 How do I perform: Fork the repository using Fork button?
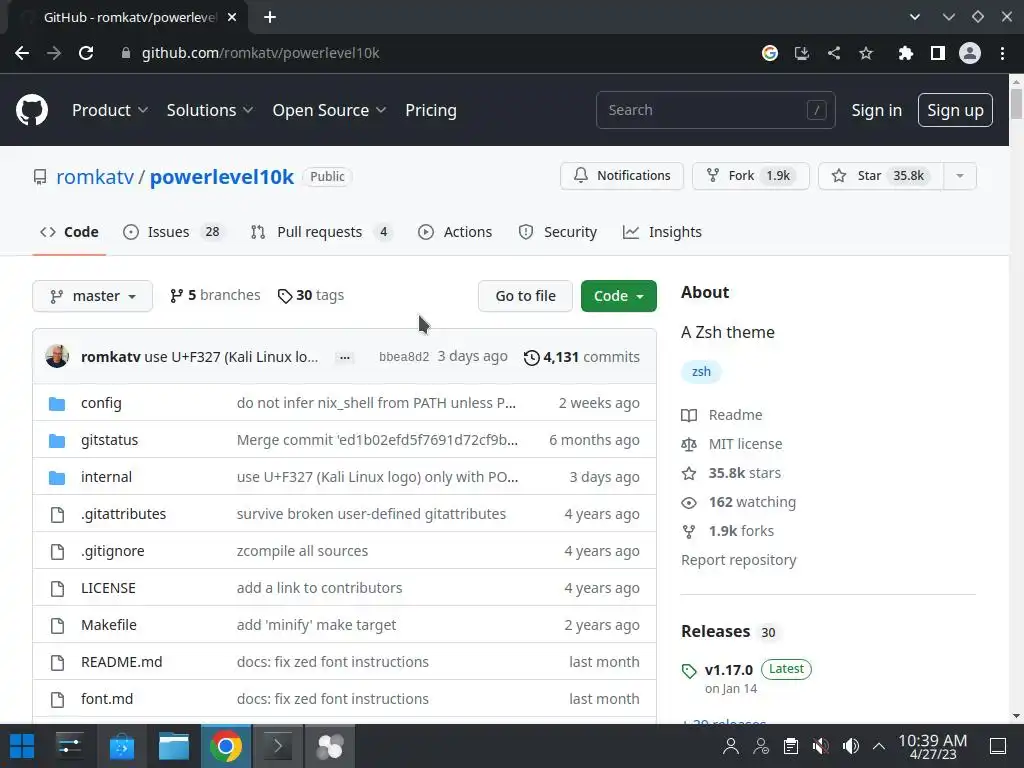click(x=750, y=176)
